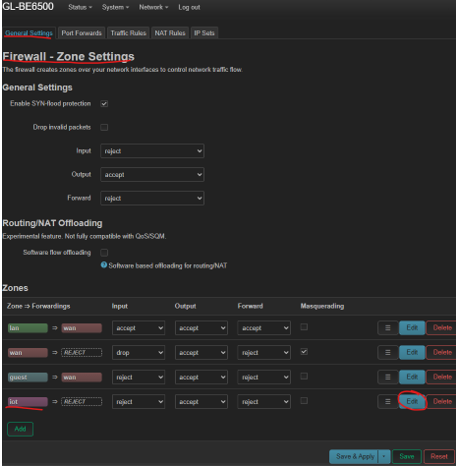Screen dimensions: 456x466
Task: Click the drag handle icon for guest zone
Action: click(x=388, y=377)
